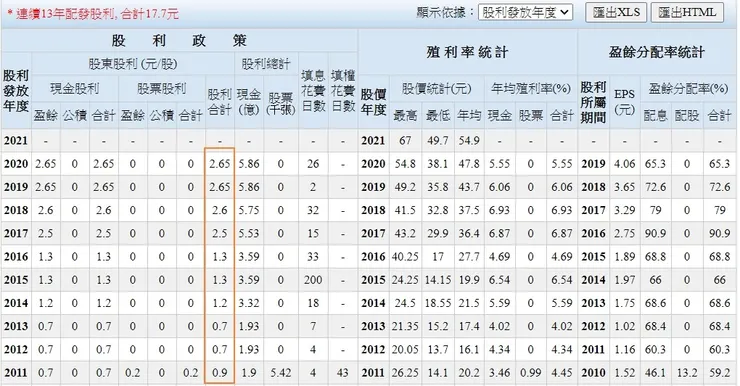Click the 5.75 cash total for 2018

tap(249, 210)
